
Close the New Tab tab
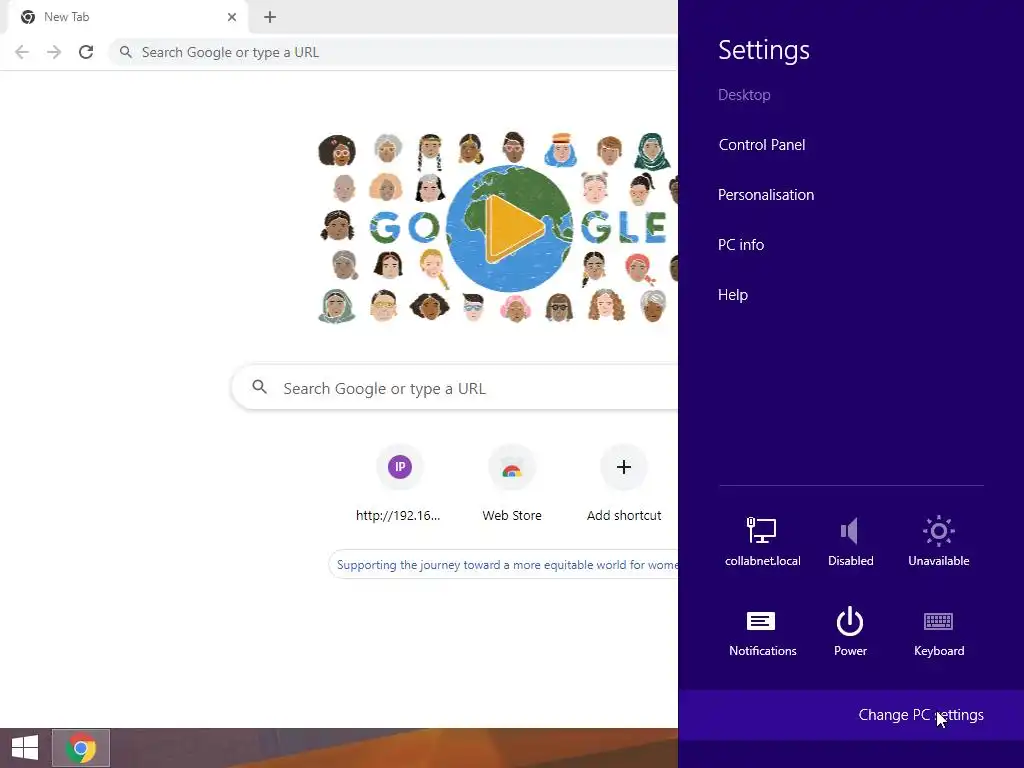[232, 17]
